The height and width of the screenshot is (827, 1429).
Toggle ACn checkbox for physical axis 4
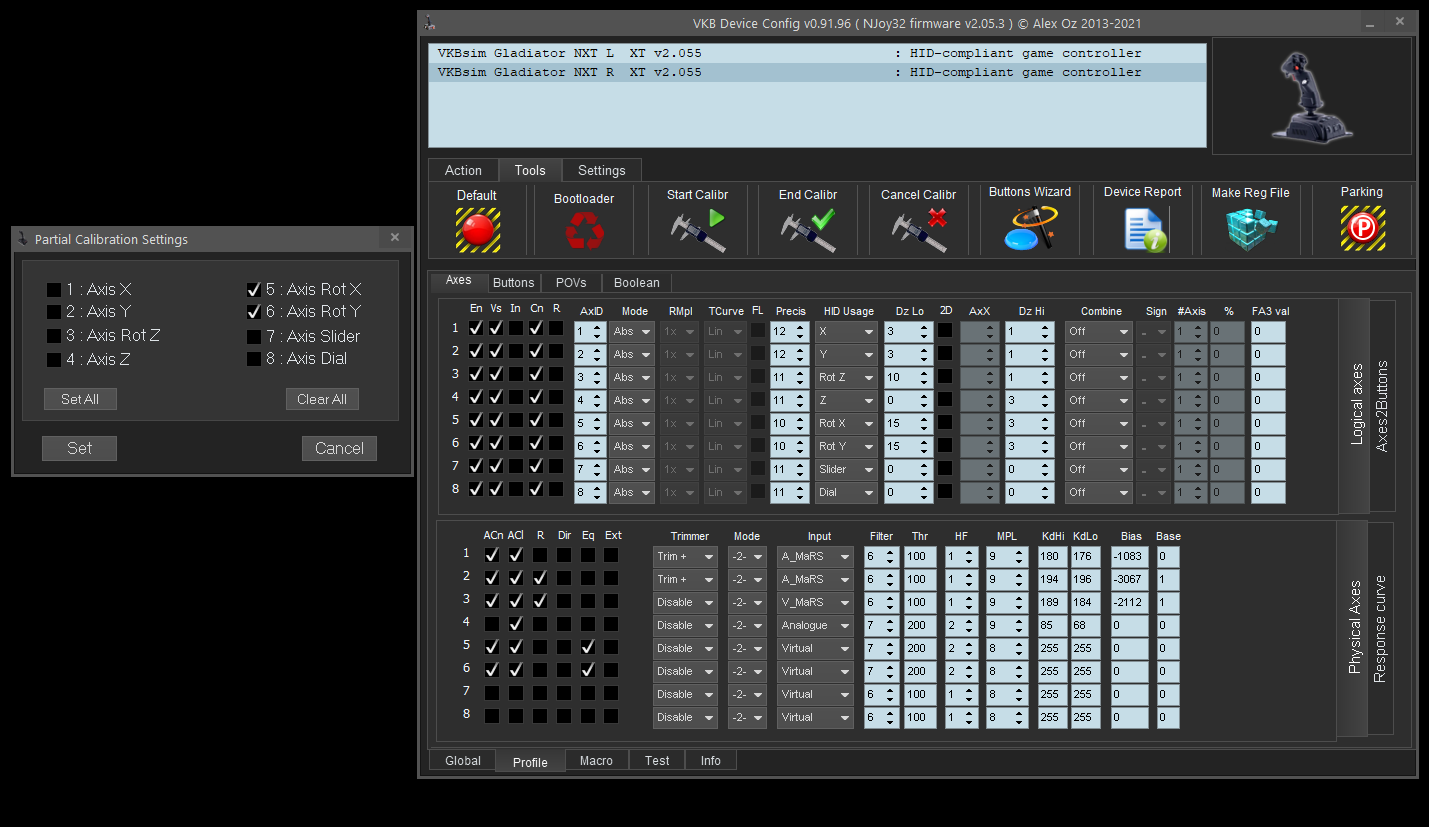pyautogui.click(x=491, y=623)
